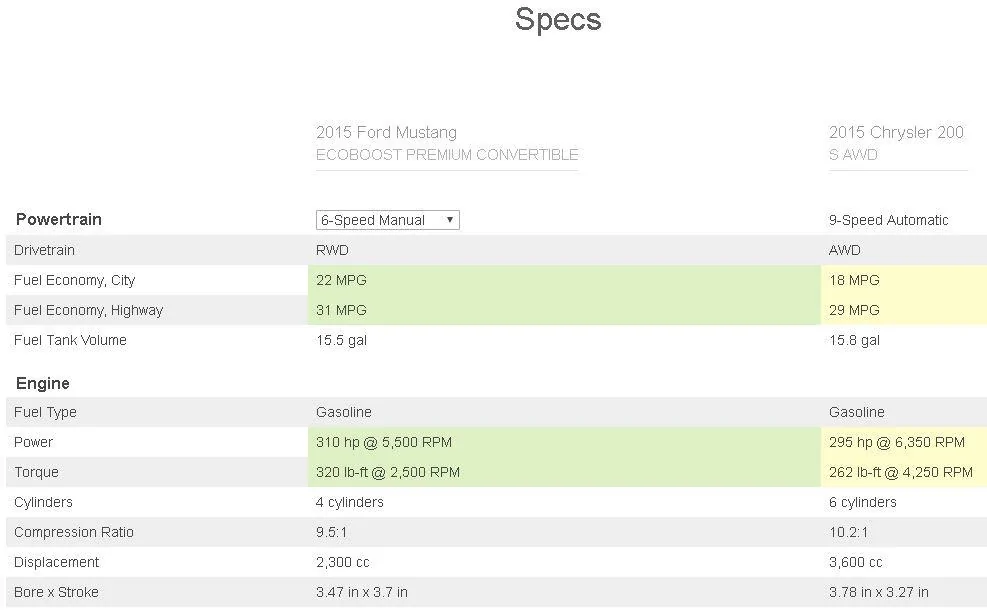Click the Displacement row label
This screenshot has width=987, height=614.
pos(57,562)
